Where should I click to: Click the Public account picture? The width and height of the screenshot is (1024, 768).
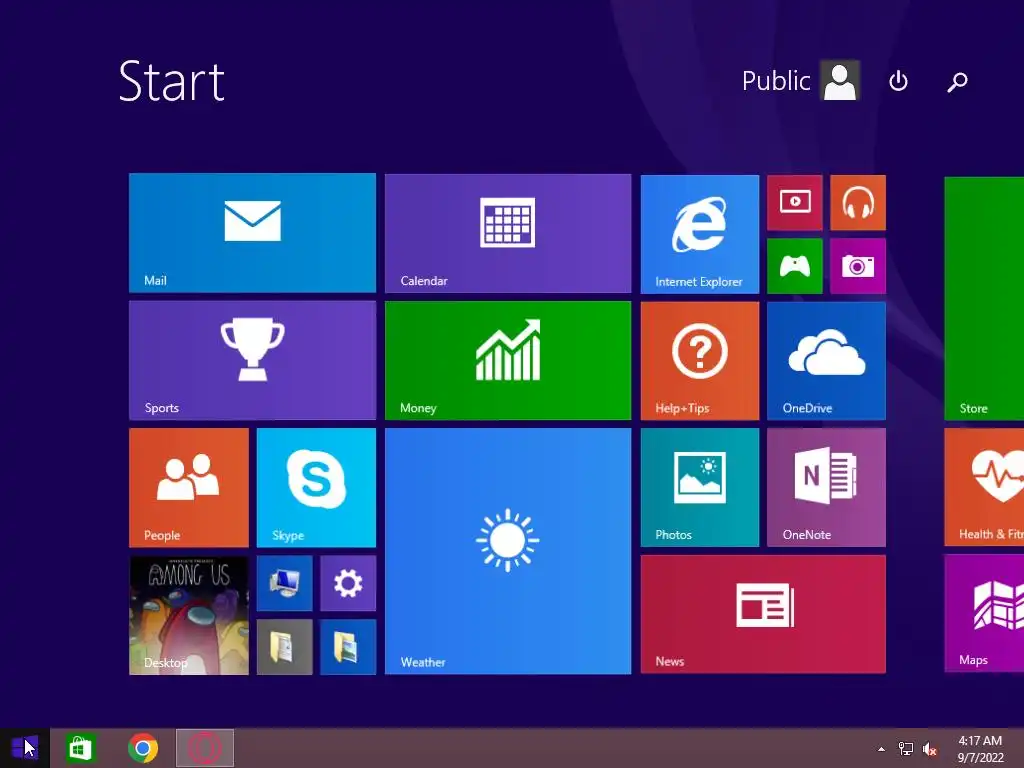pyautogui.click(x=840, y=80)
